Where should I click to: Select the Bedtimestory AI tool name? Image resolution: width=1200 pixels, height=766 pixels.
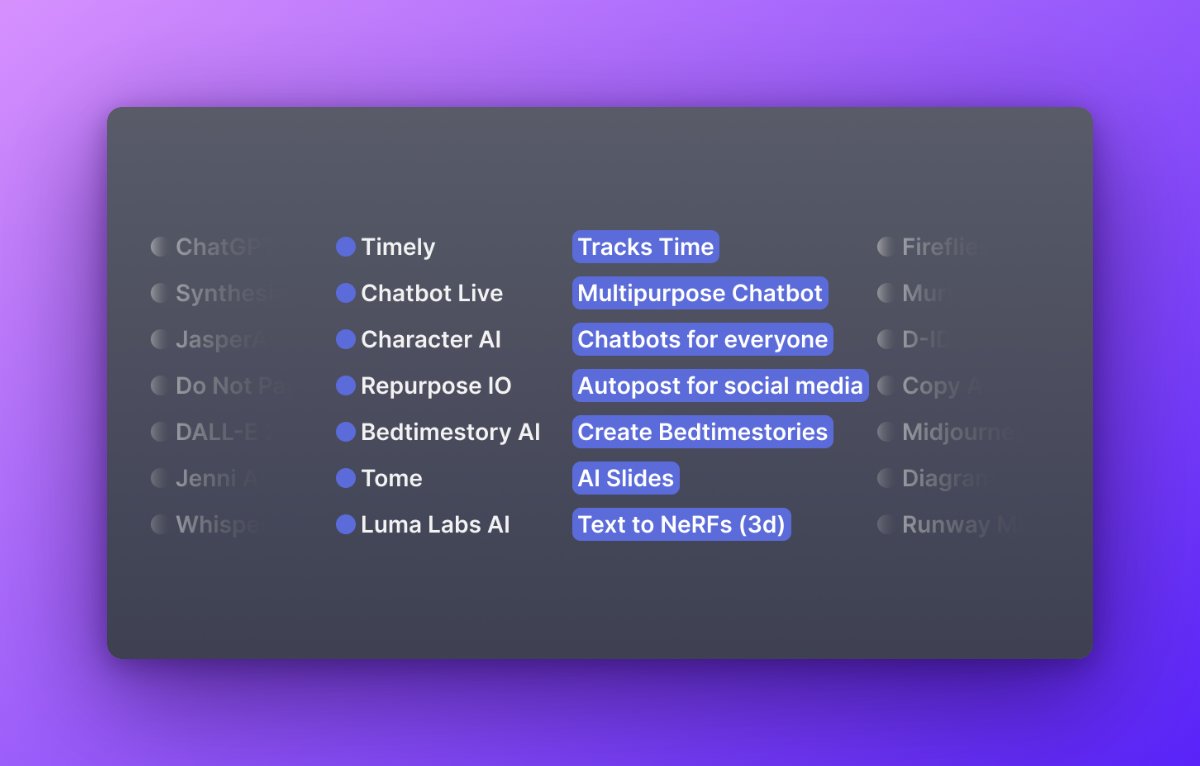pyautogui.click(x=451, y=432)
